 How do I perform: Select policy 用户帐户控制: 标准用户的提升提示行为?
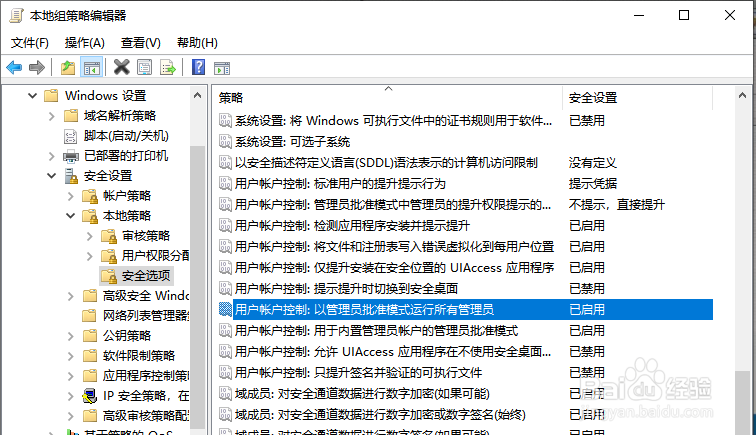340,184
